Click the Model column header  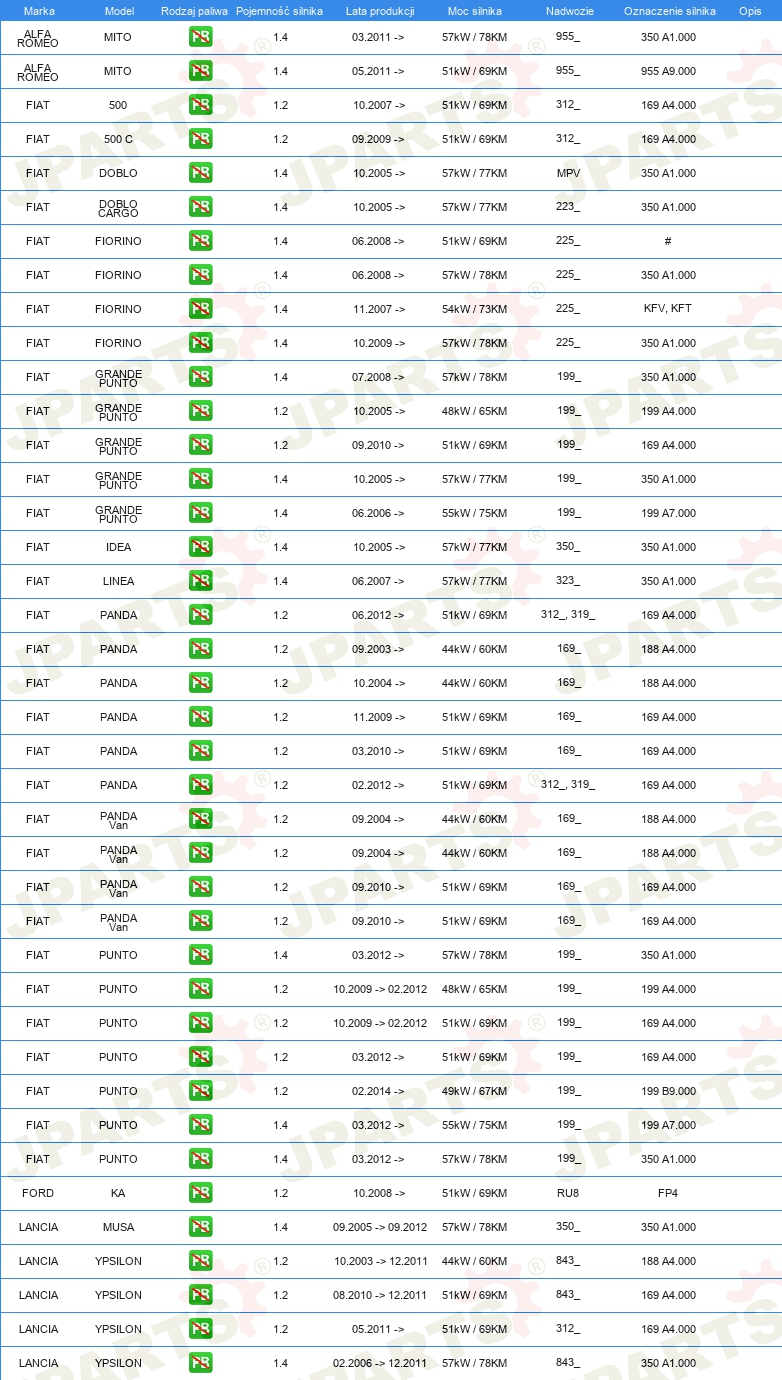tap(119, 11)
